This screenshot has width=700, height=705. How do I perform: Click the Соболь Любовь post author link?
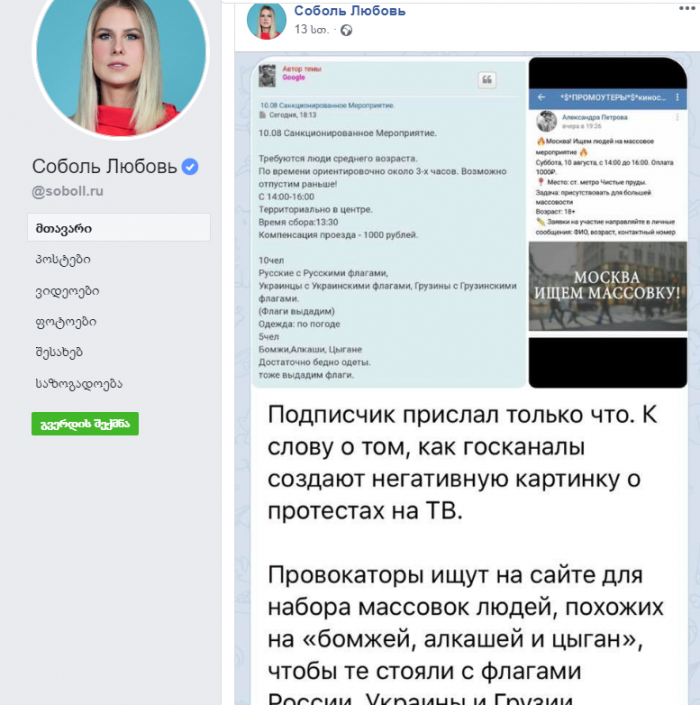[350, 11]
